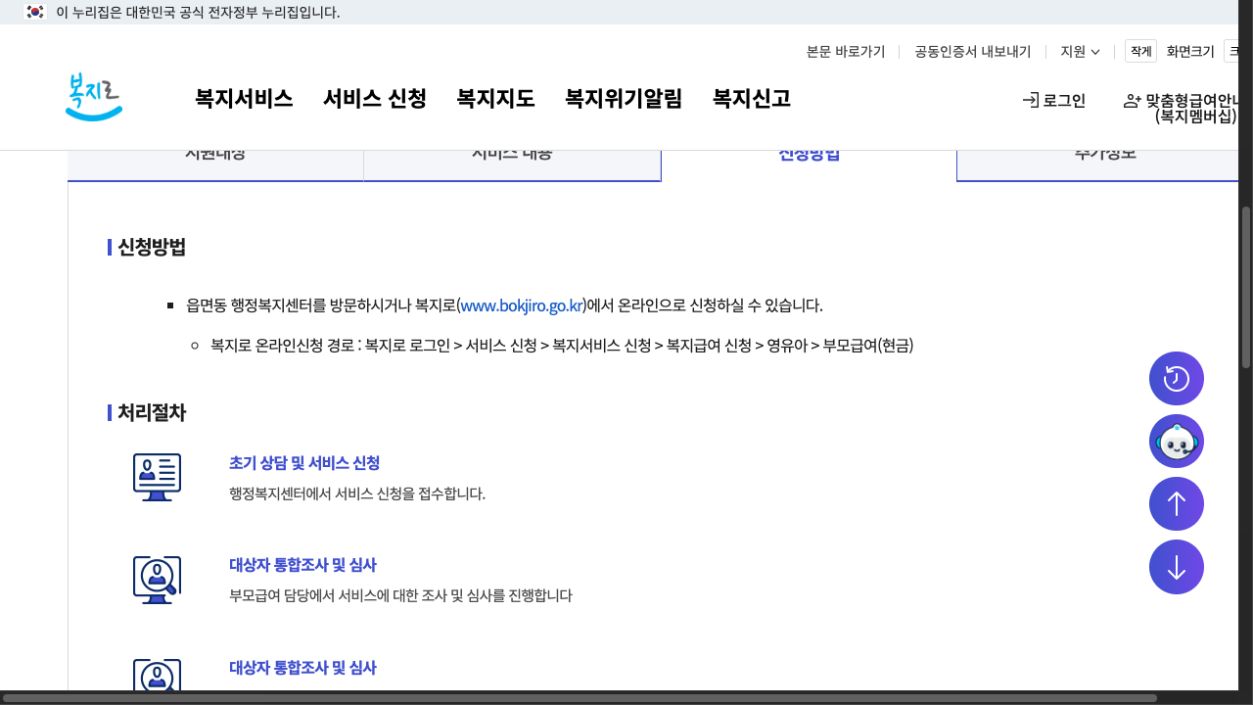Click the 본문 바로가기 link

pyautogui.click(x=846, y=52)
